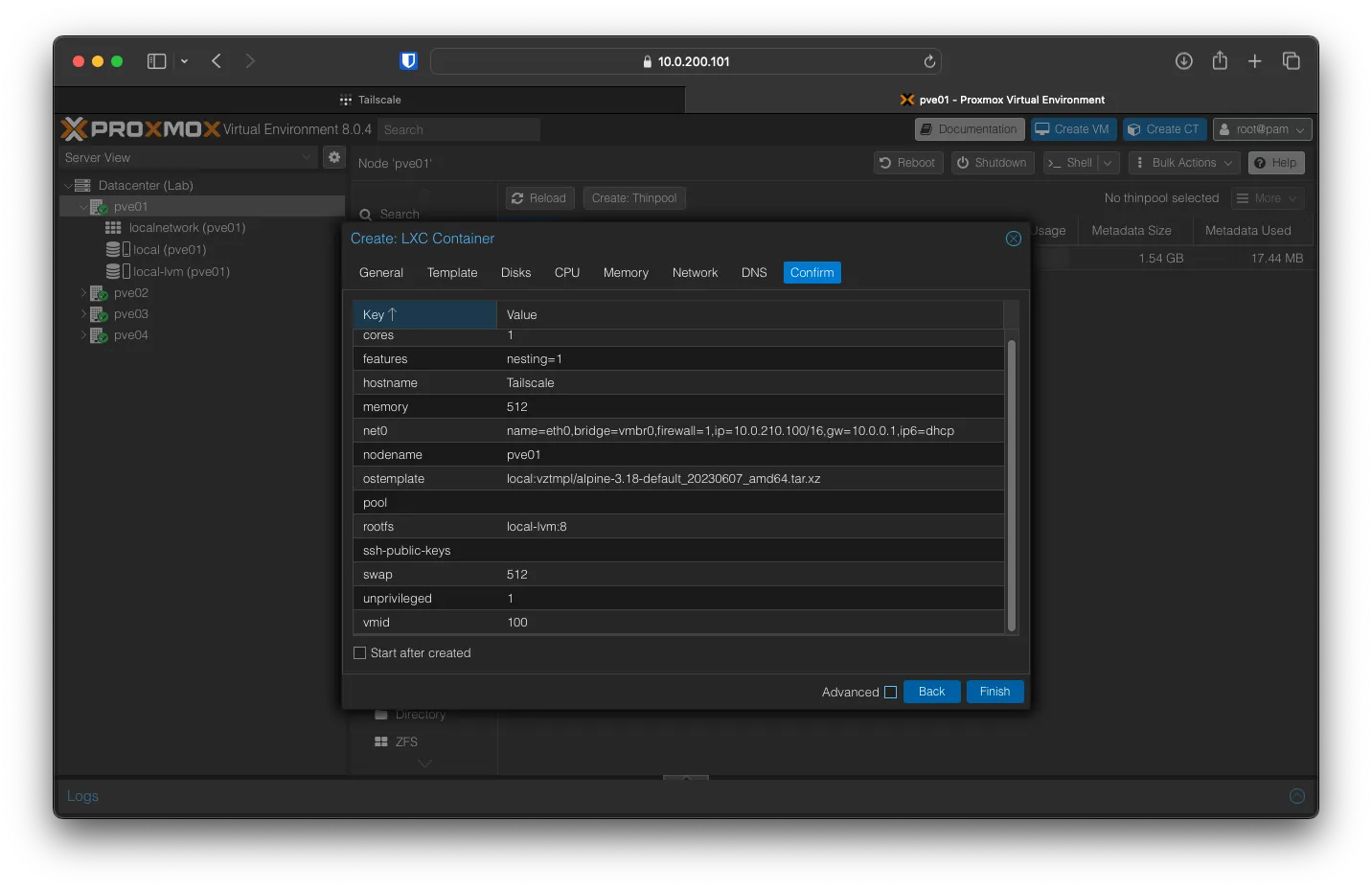Click the pve03 node server icon

click(x=99, y=314)
